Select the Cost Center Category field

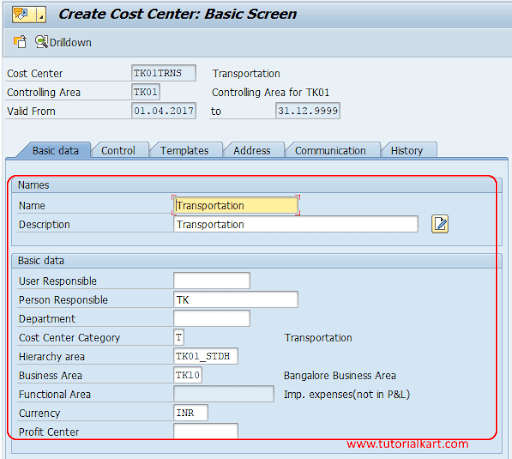click(179, 337)
